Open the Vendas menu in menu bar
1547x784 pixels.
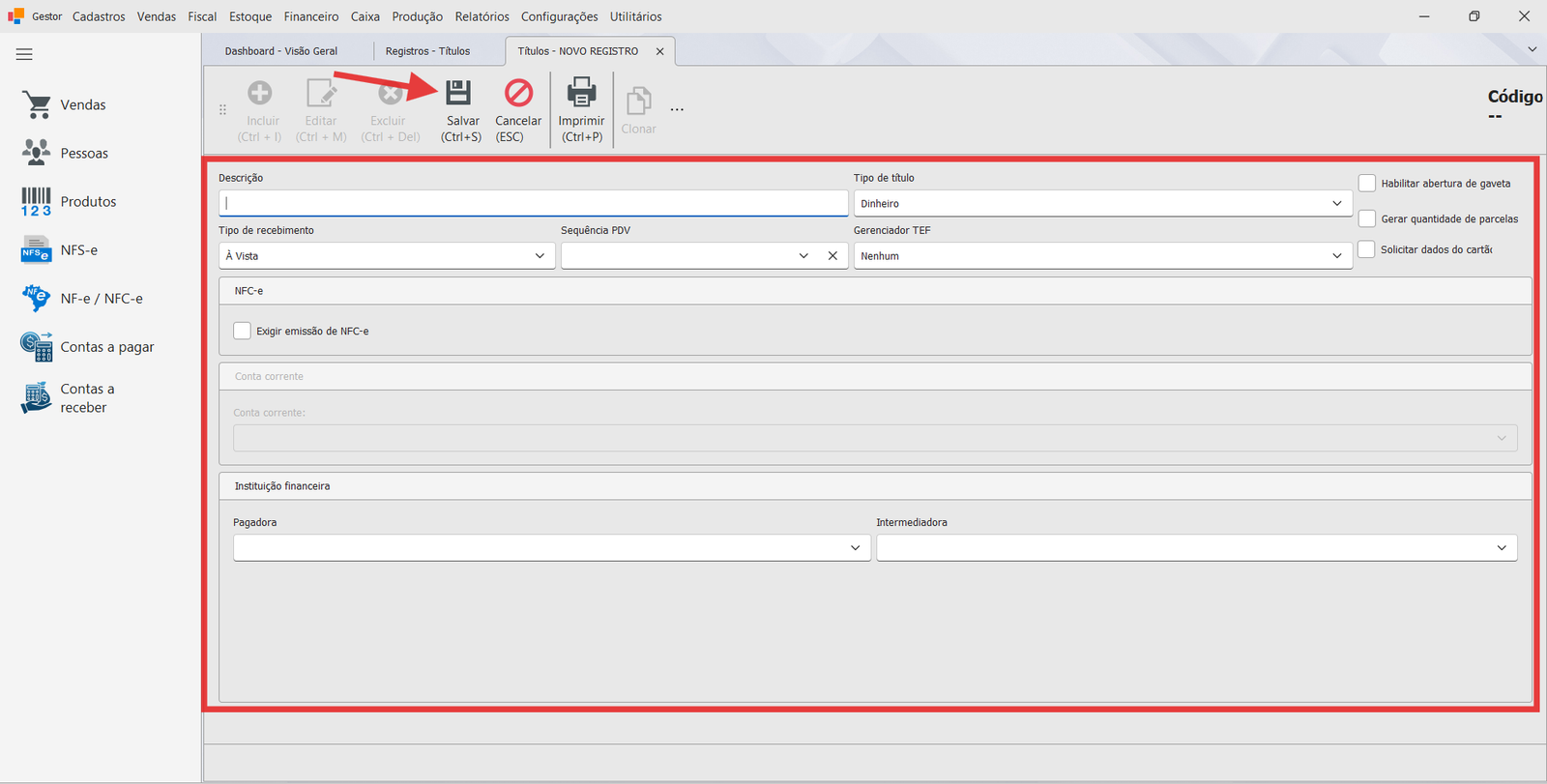pos(157,16)
